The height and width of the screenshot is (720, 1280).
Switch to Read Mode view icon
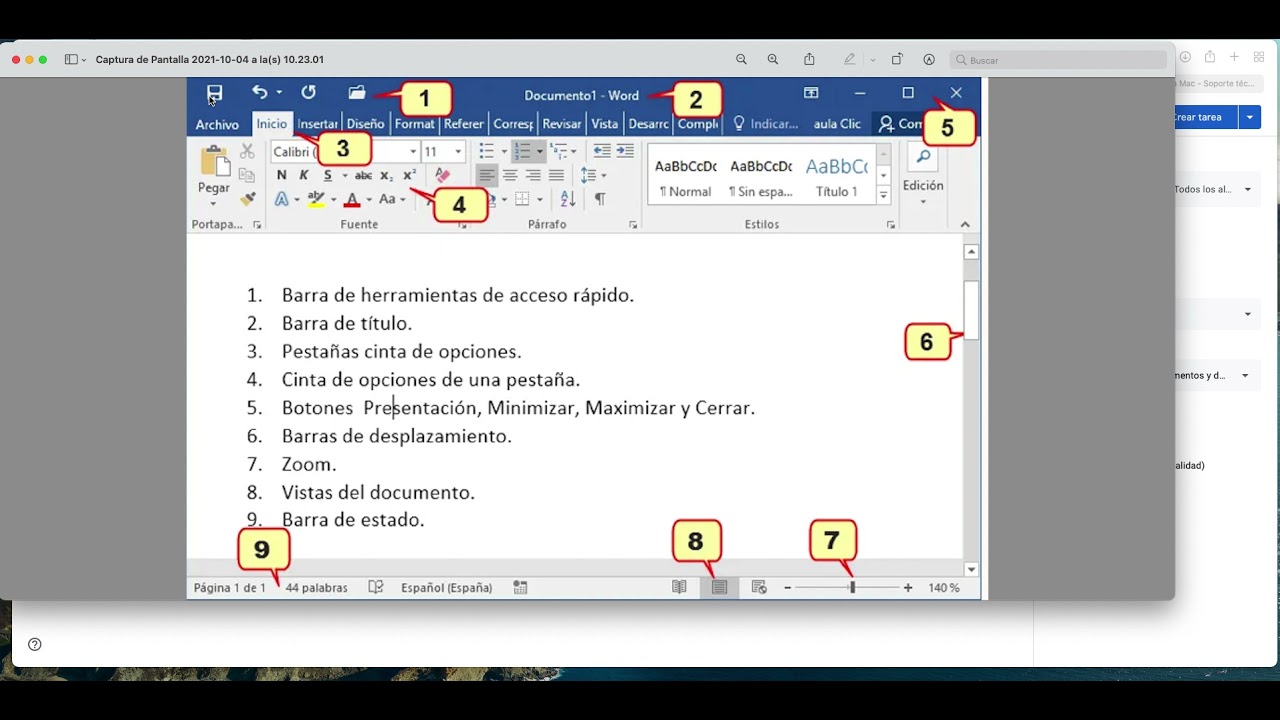[x=679, y=588]
